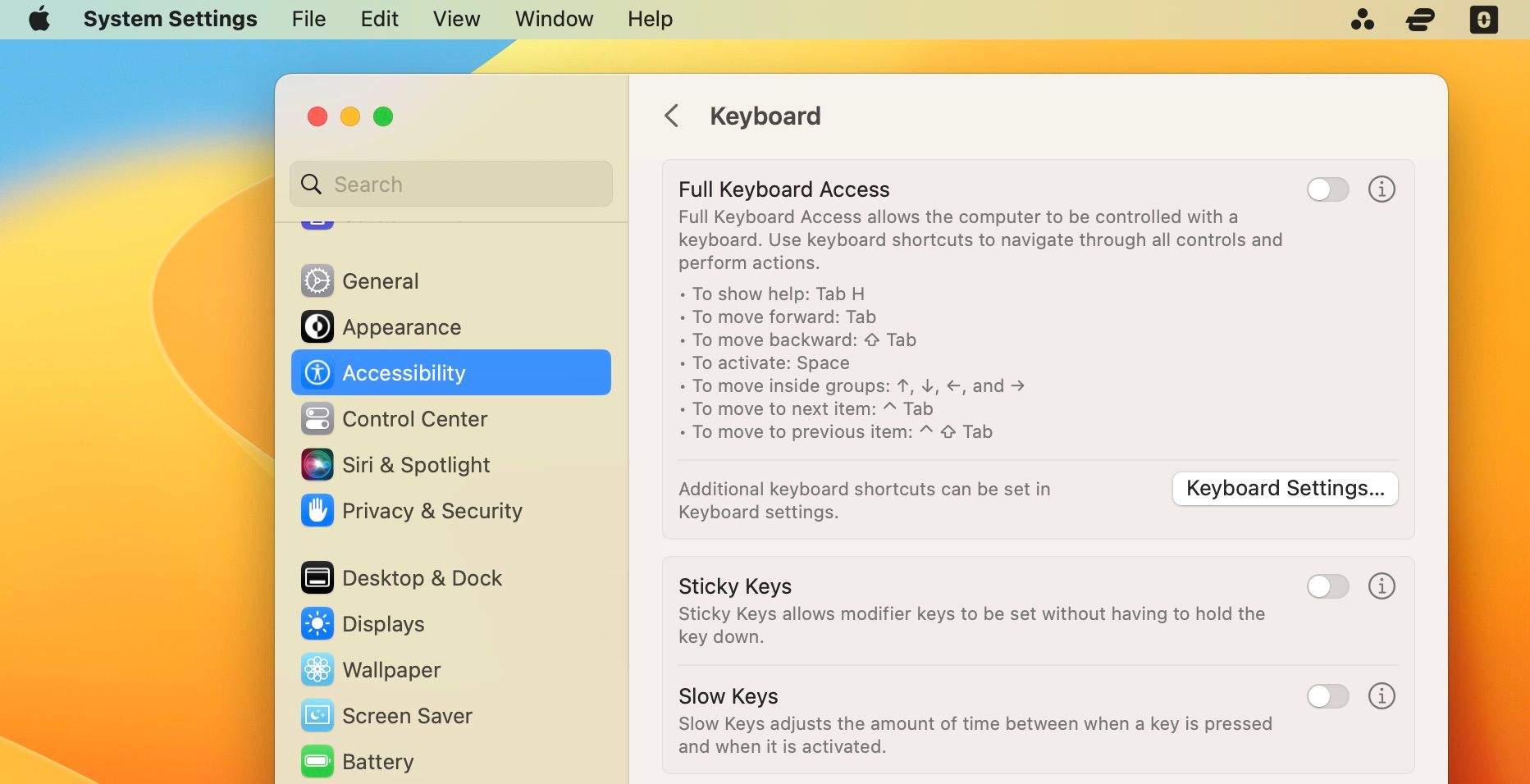Click the three-dot cluster menu bar icon

click(x=1363, y=19)
